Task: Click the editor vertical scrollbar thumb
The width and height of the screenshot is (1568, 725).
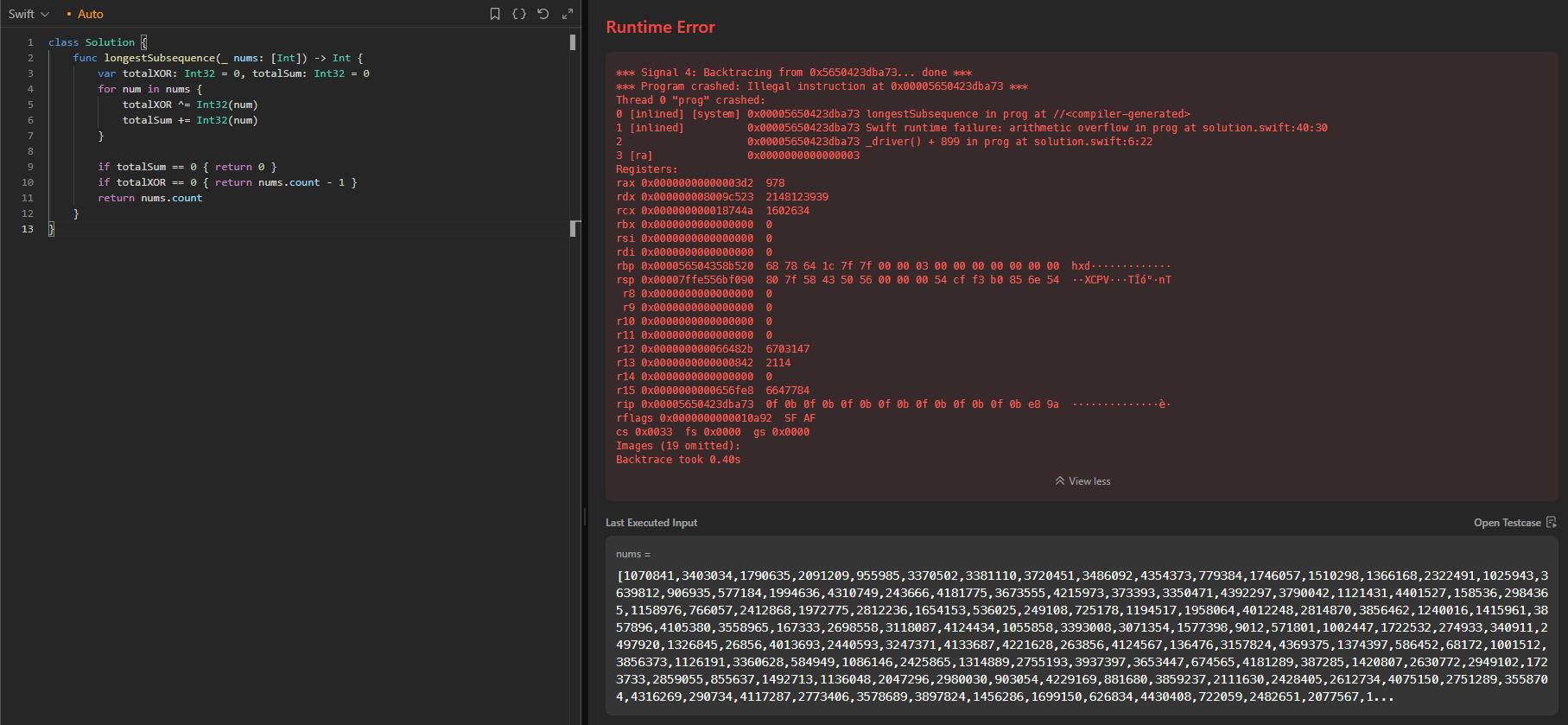Action: [573, 41]
